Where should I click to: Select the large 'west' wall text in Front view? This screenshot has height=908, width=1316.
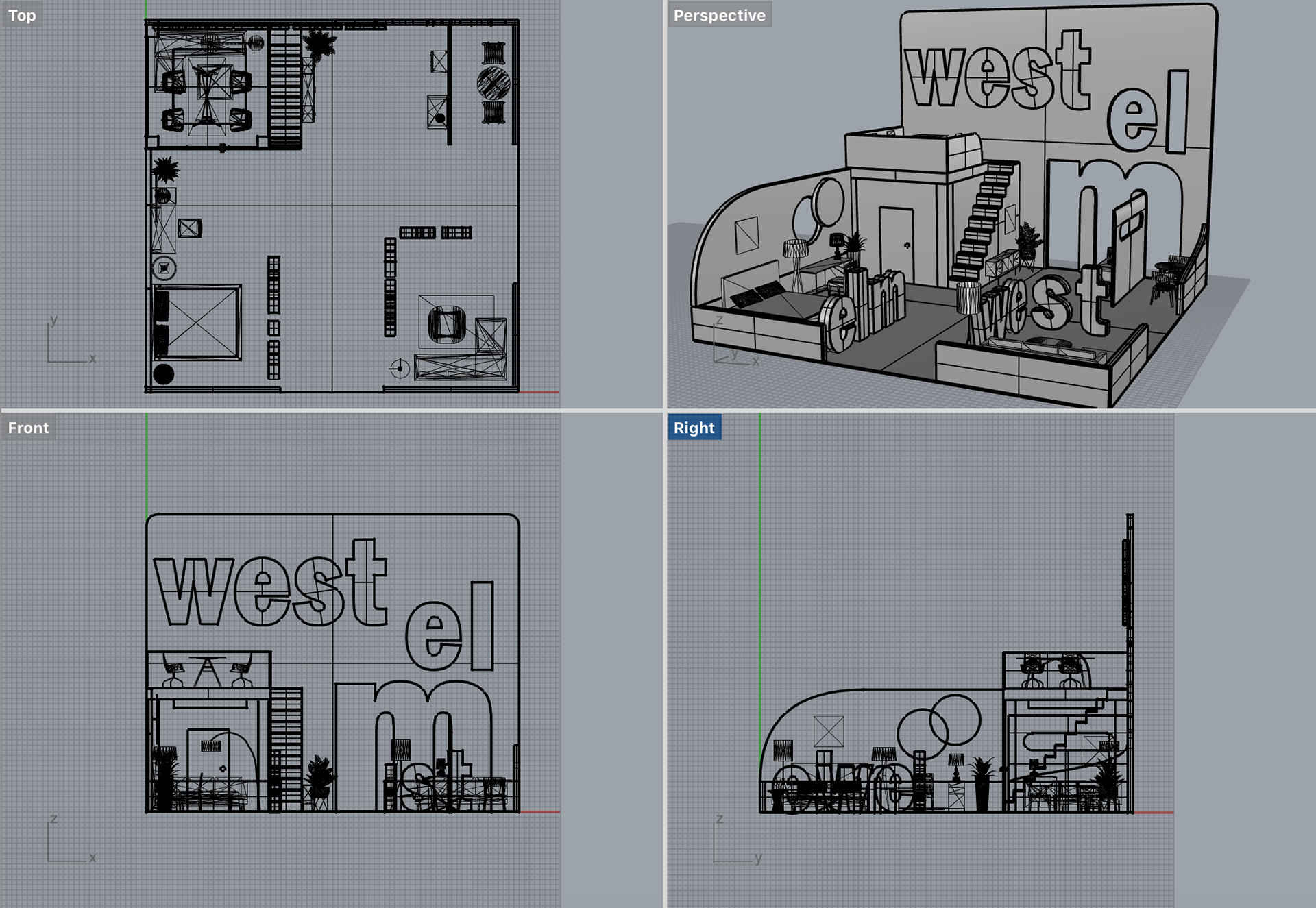point(271,584)
